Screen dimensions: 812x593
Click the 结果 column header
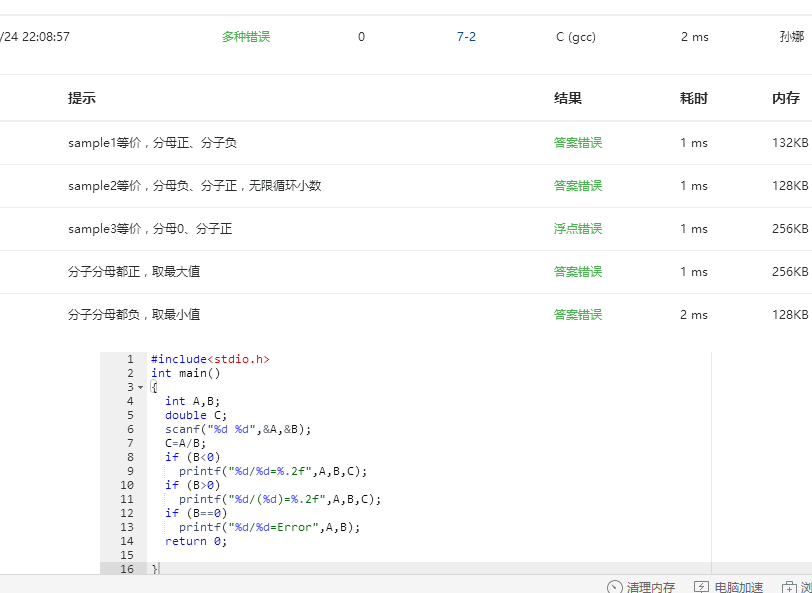click(568, 98)
